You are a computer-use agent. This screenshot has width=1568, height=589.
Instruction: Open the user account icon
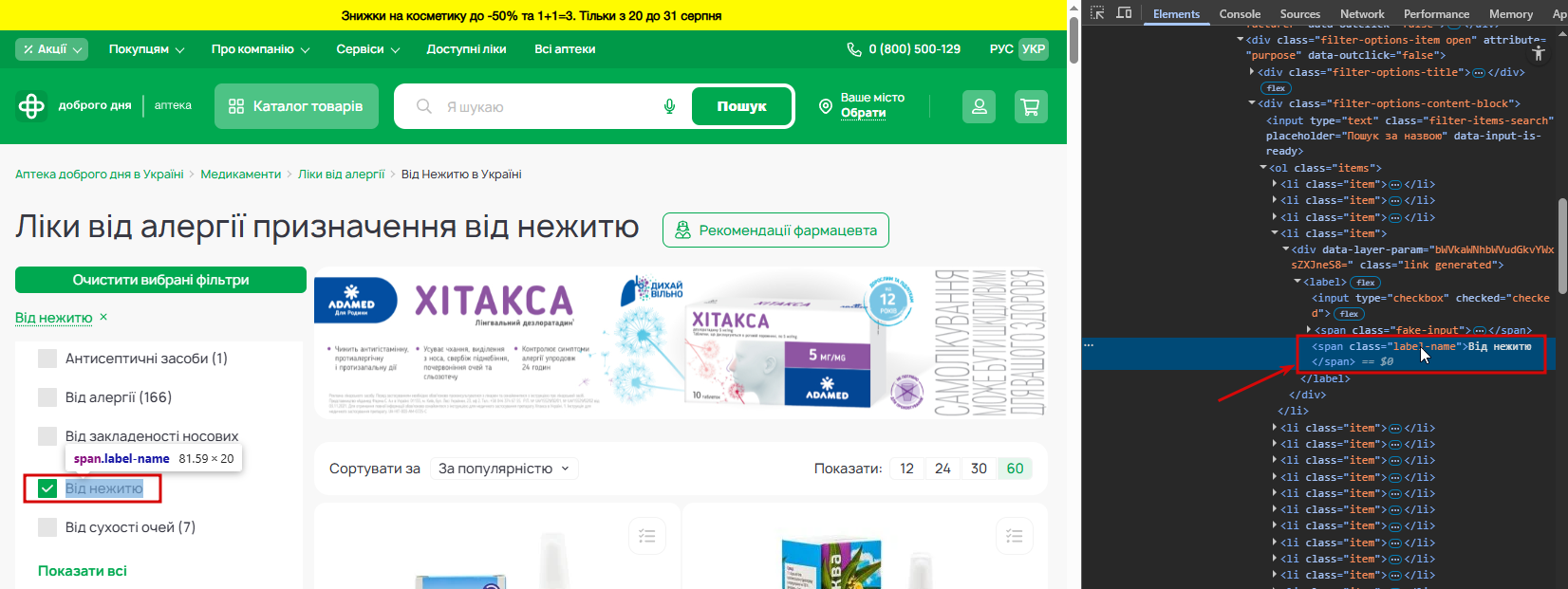pyautogui.click(x=979, y=106)
